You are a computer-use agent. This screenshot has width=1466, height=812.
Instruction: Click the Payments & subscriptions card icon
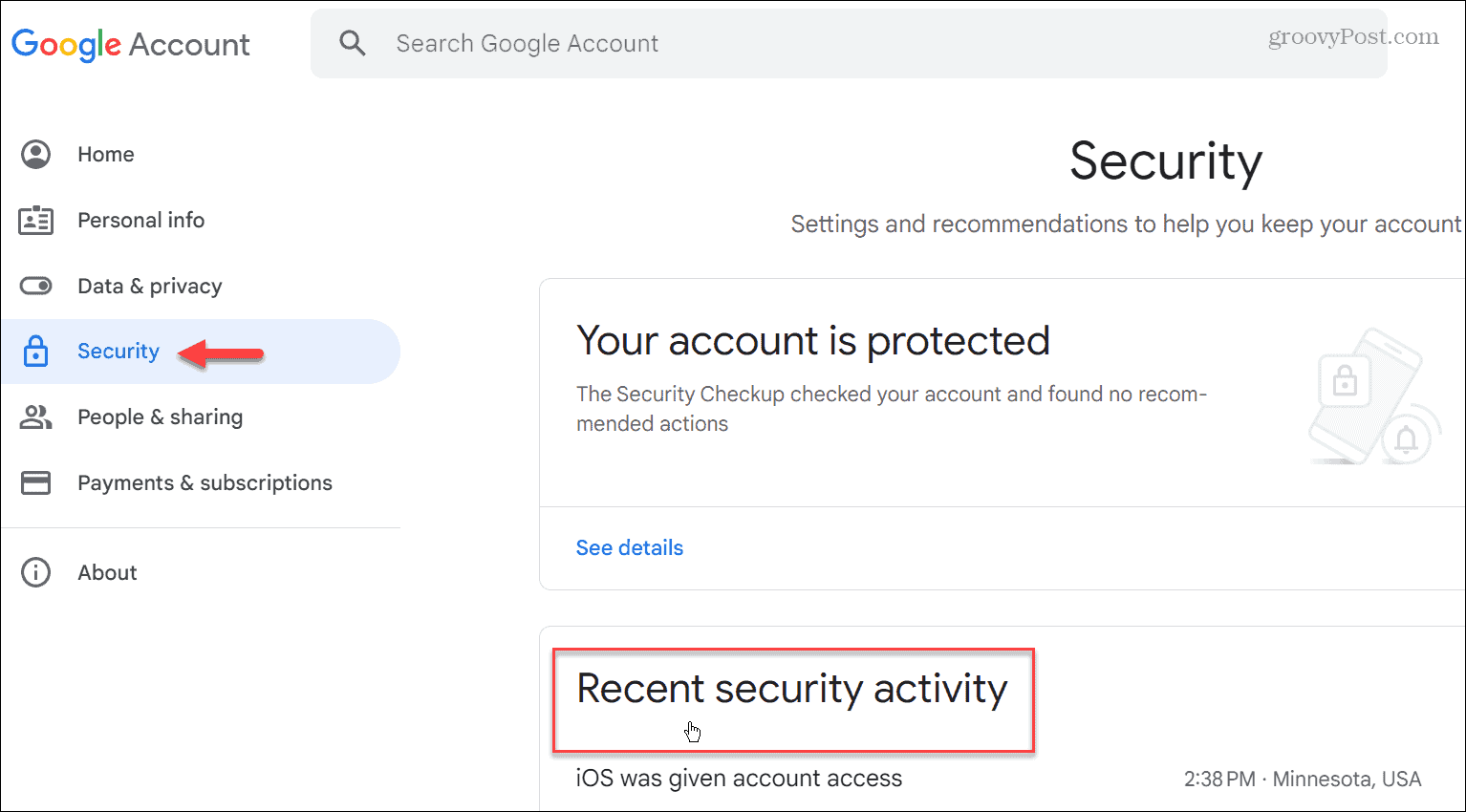35,482
